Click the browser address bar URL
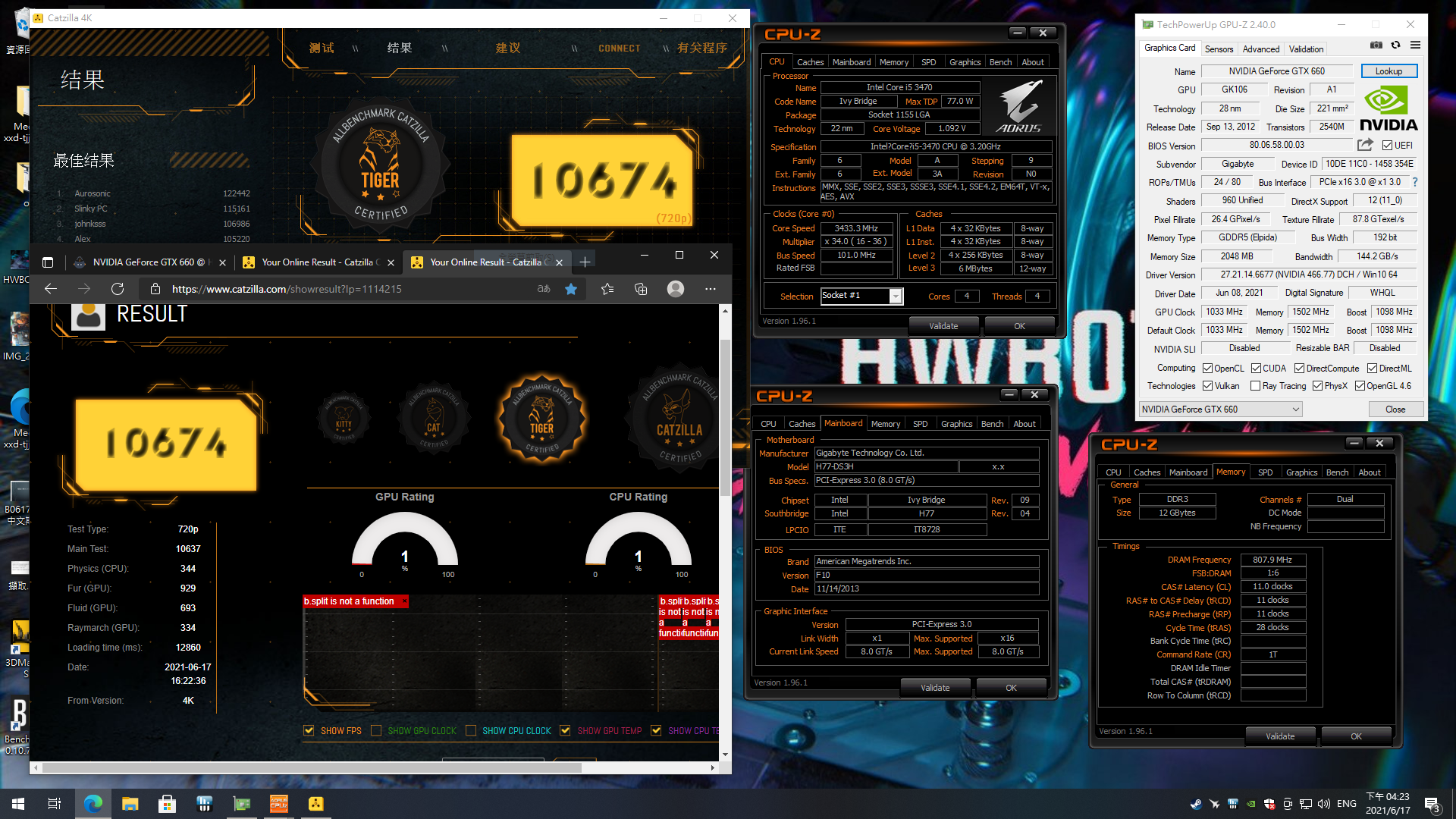The image size is (1456, 819). (x=287, y=289)
